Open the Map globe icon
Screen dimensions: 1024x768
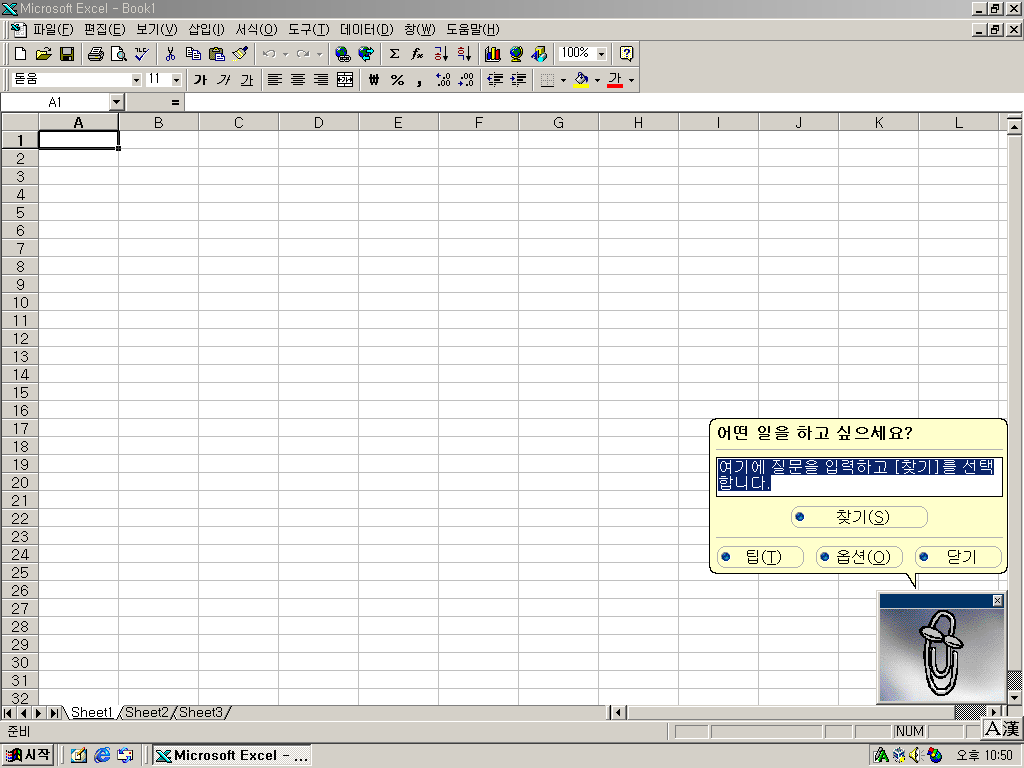coord(516,54)
